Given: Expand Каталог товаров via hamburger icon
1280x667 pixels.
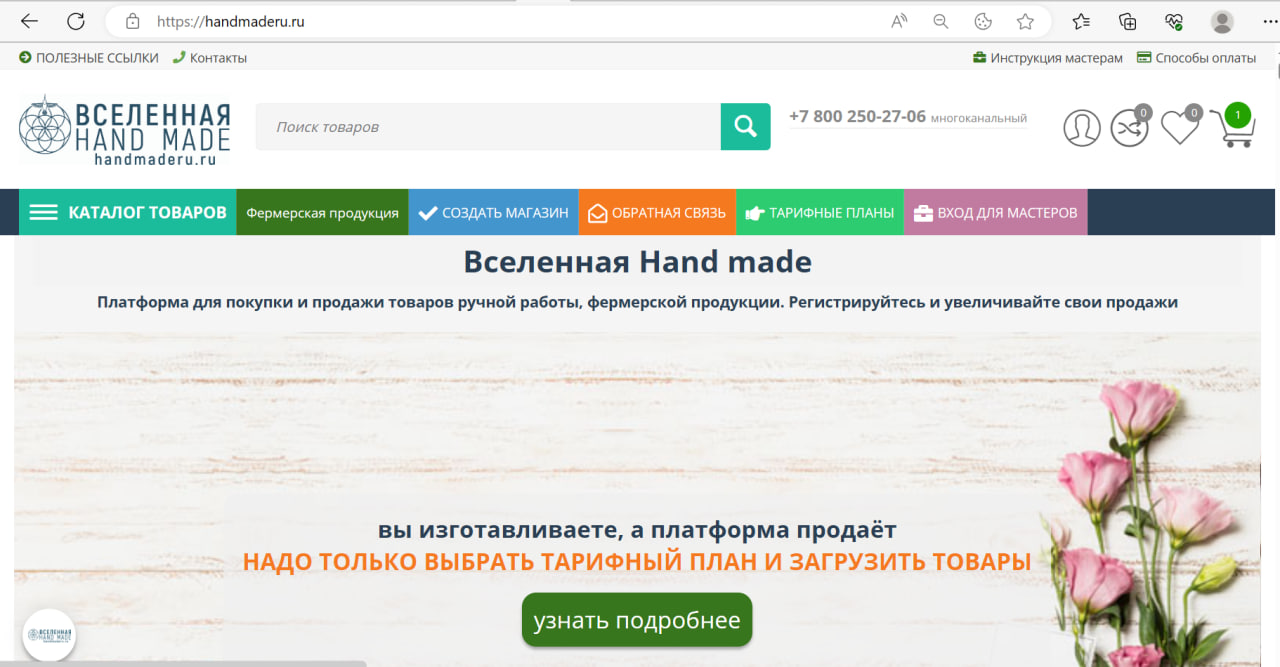Looking at the screenshot, I should click(42, 211).
